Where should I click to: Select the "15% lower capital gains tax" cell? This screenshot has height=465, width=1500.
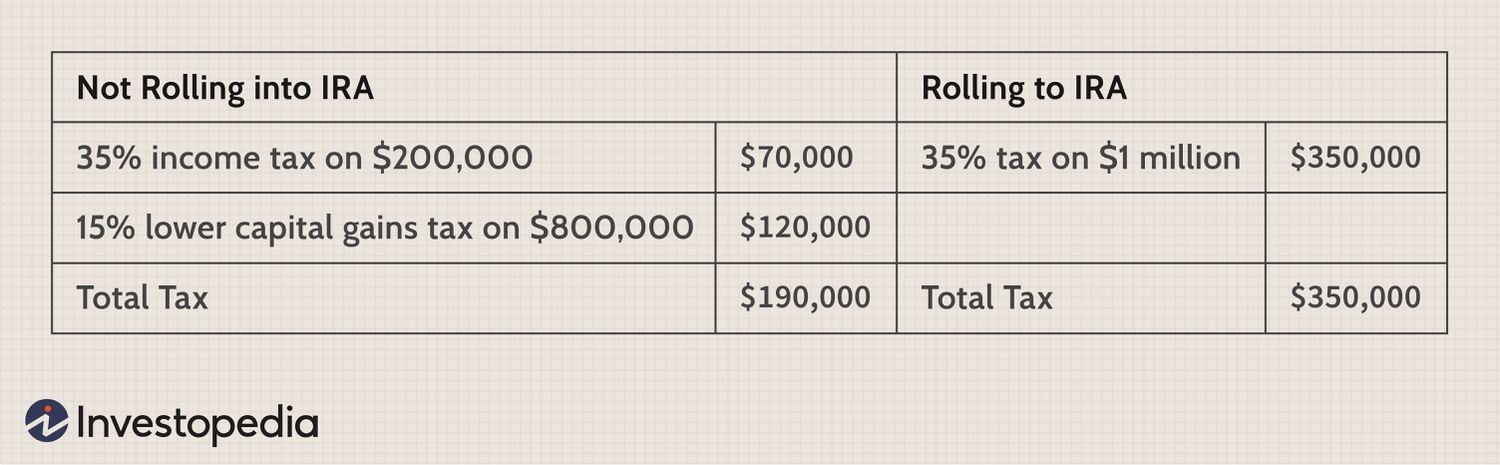[384, 228]
